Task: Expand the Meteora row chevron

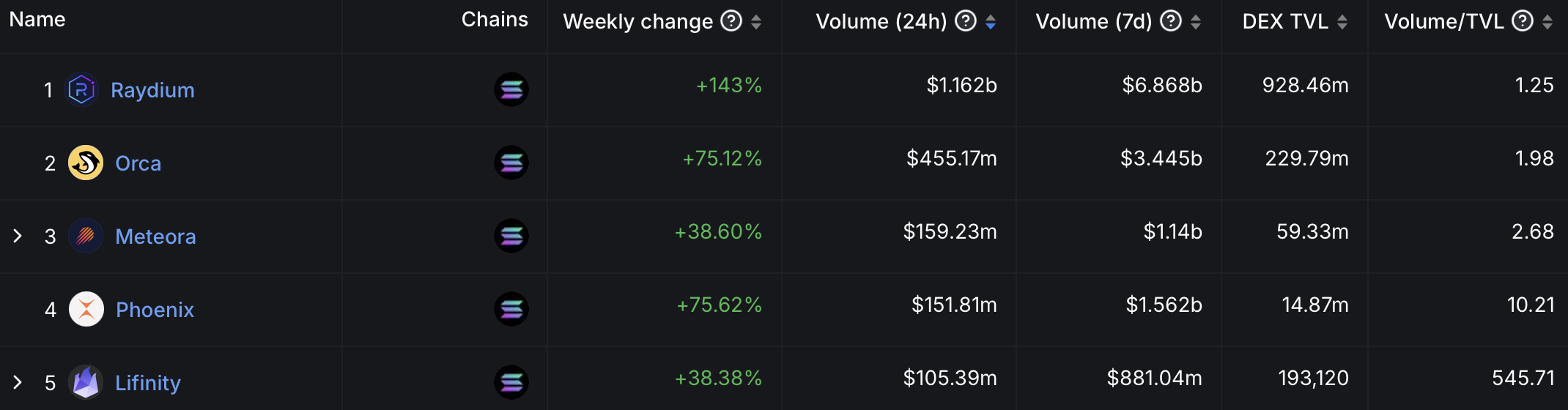Action: tap(18, 236)
